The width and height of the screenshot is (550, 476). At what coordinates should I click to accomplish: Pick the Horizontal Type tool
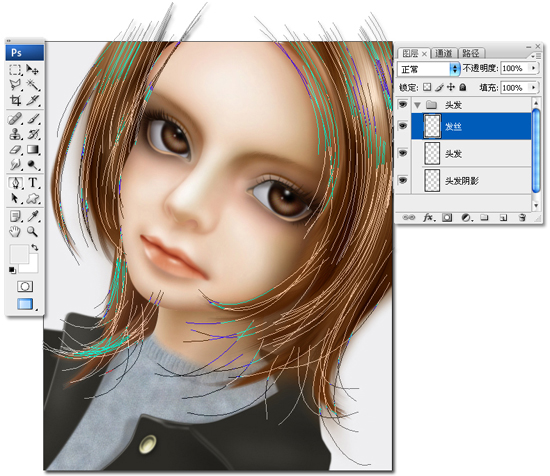33,182
